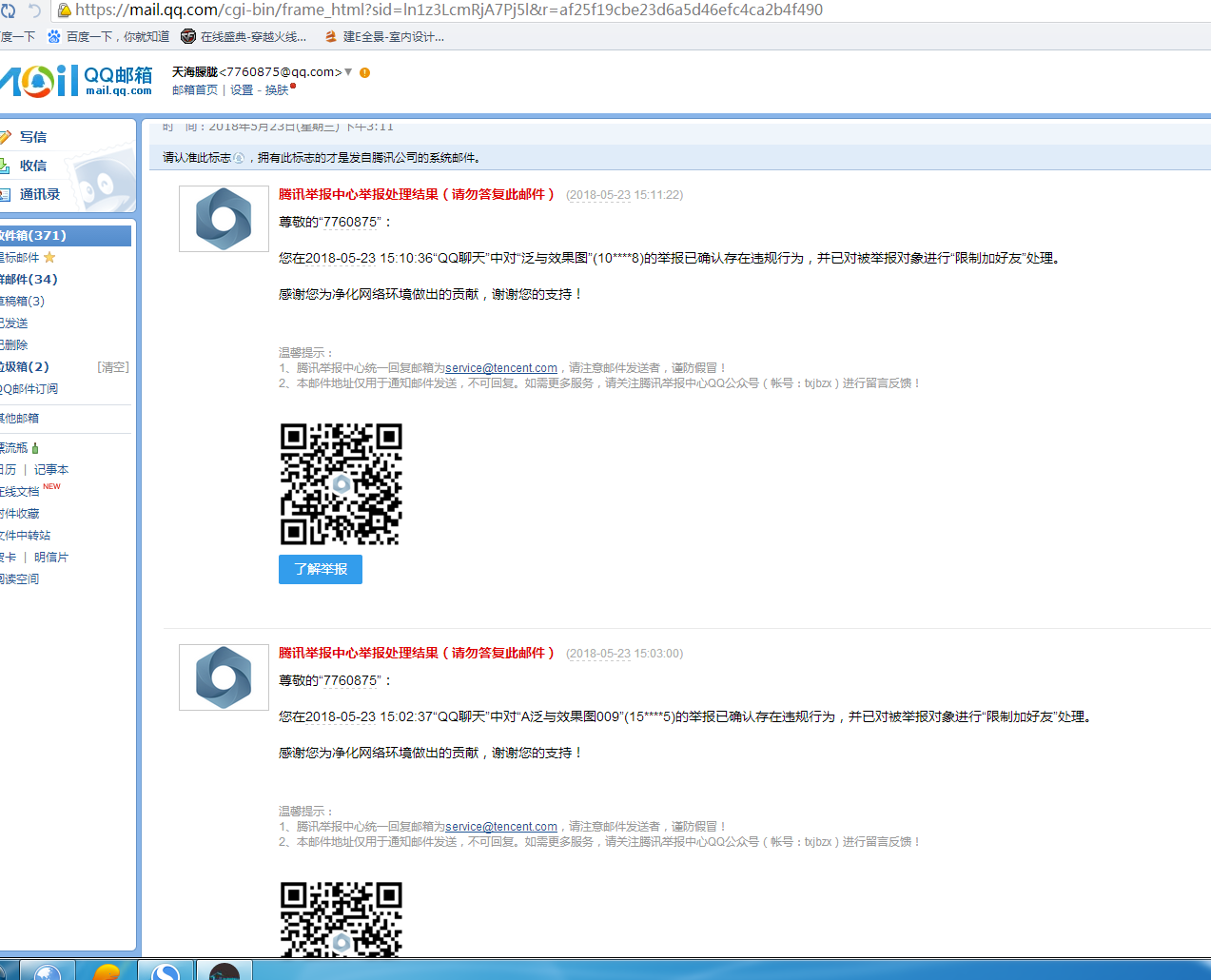Click the 了解举报 blue button
The image size is (1211, 980).
point(321,569)
